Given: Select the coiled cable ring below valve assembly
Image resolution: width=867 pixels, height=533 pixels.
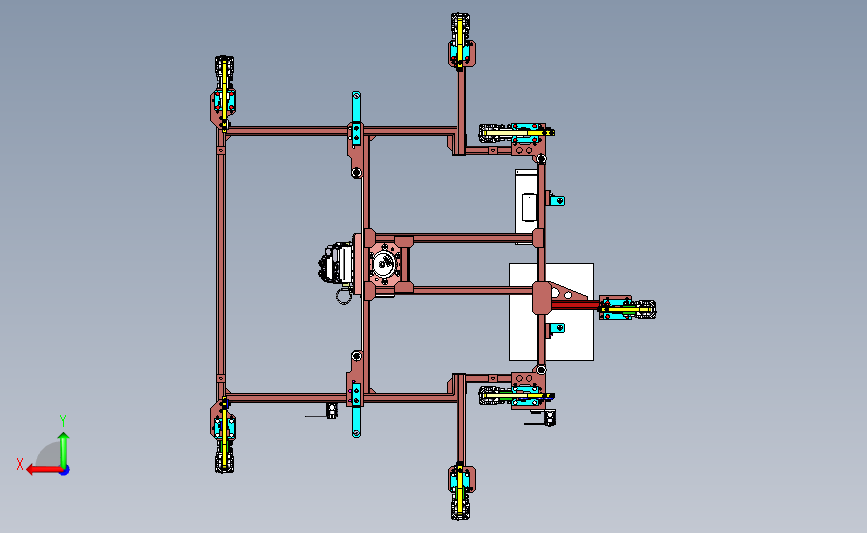Looking at the screenshot, I should click(343, 297).
